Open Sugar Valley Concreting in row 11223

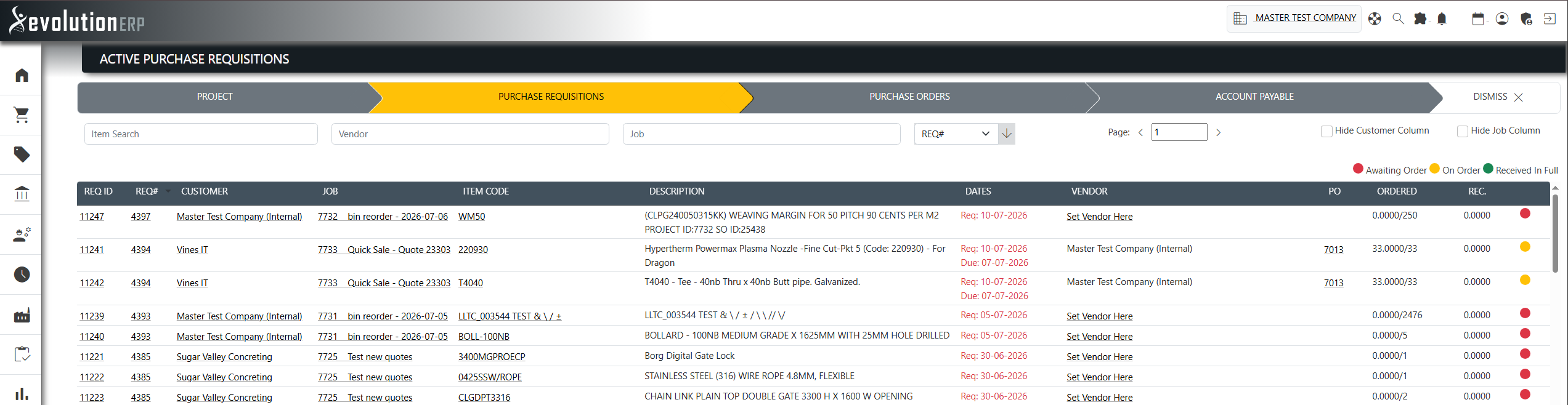click(x=224, y=398)
